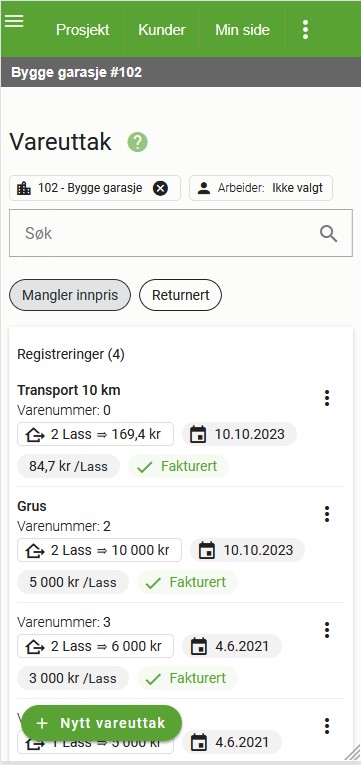Click the 2 Lass ⇒ 169,4 kr chip
This screenshot has height=765, width=361.
coord(95,434)
